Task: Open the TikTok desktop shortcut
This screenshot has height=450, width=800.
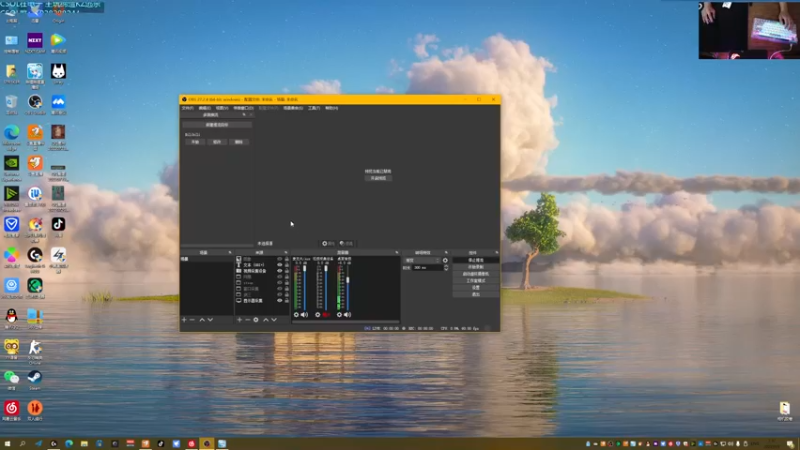Action: tap(58, 226)
